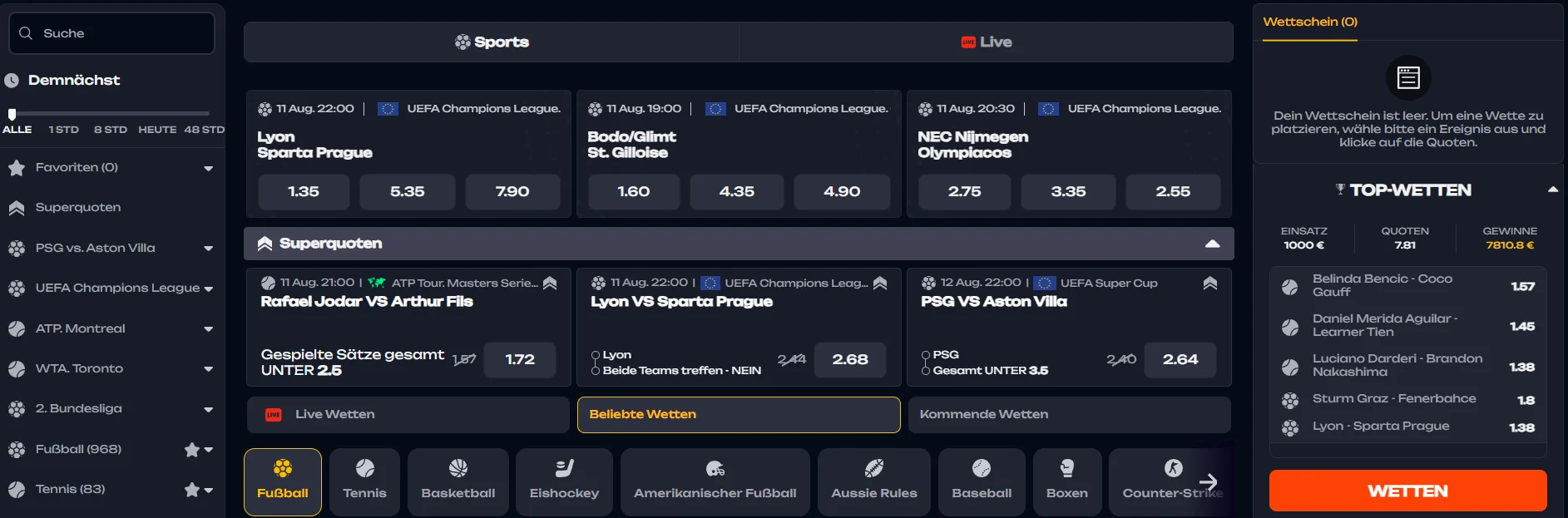Select the Aussie Rules sport tile

(874, 482)
